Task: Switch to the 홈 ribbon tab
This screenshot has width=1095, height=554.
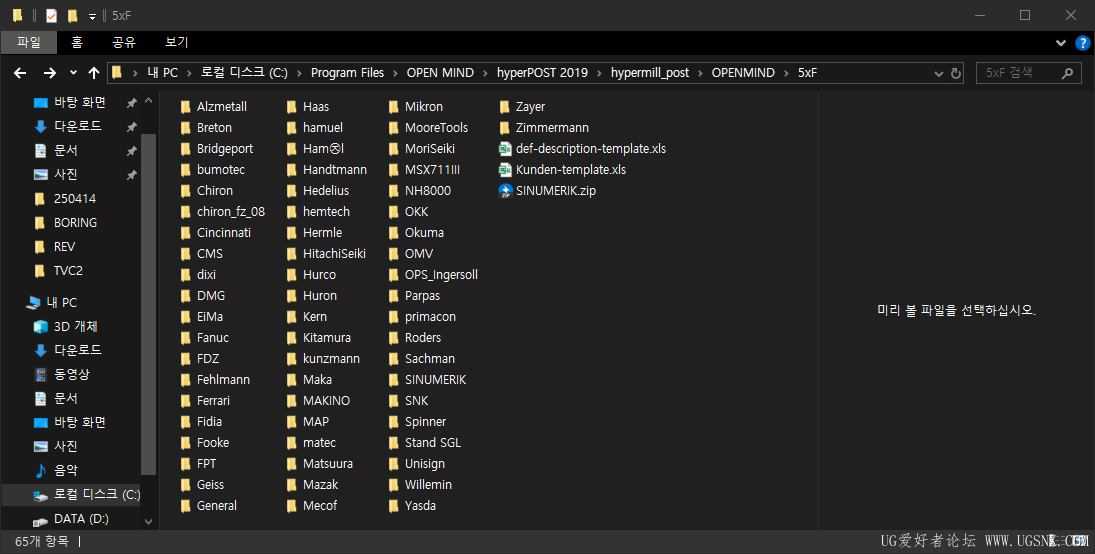Action: pos(77,43)
